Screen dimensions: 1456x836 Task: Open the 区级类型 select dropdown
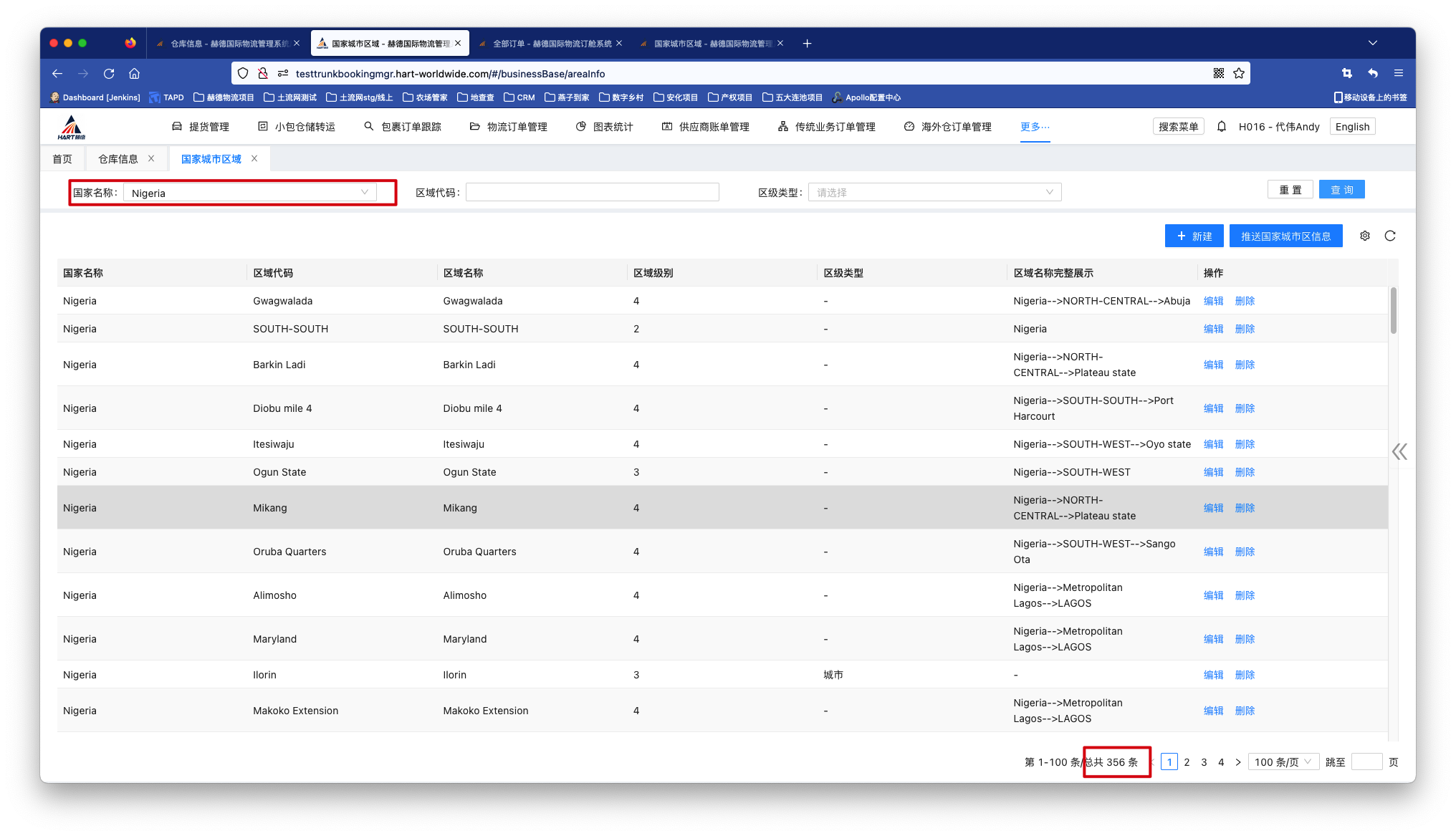[x=934, y=192]
